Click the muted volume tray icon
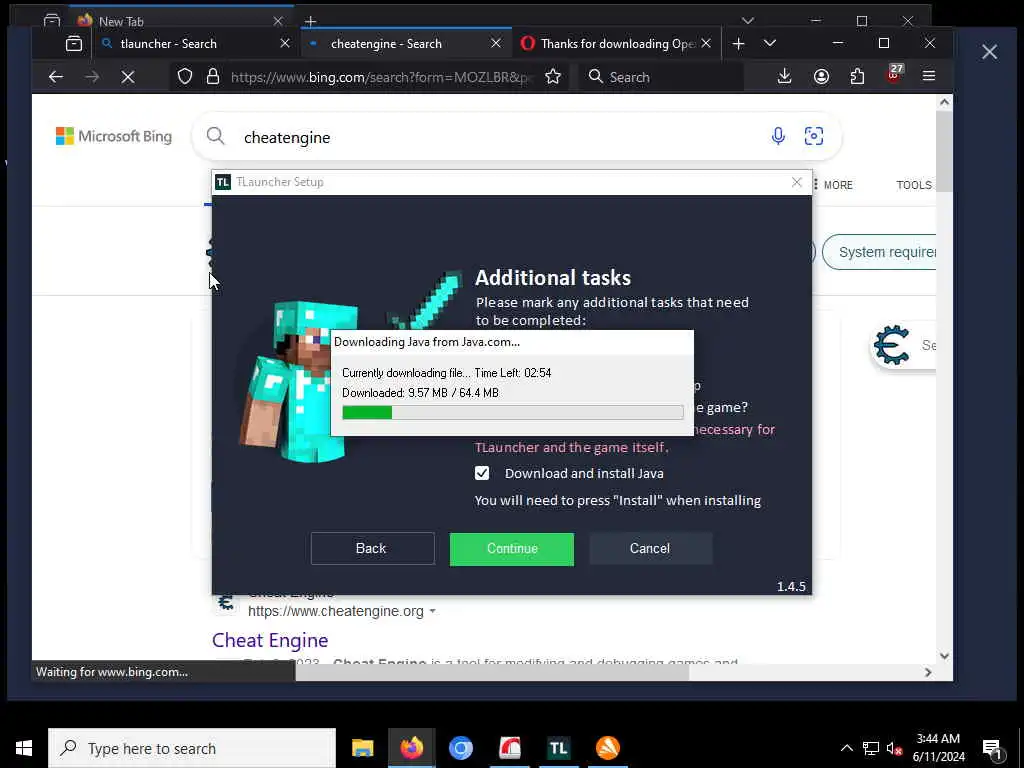Screen dimensions: 1024x768 (895, 749)
